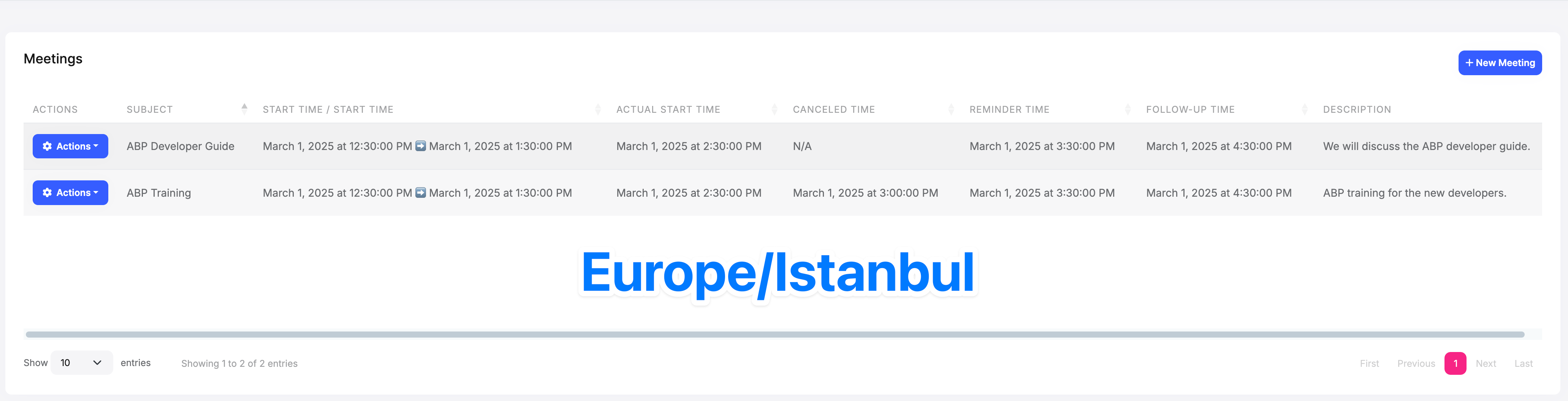The width and height of the screenshot is (1568, 401).
Task: Click gear icon in ABP Training row
Action: click(47, 193)
